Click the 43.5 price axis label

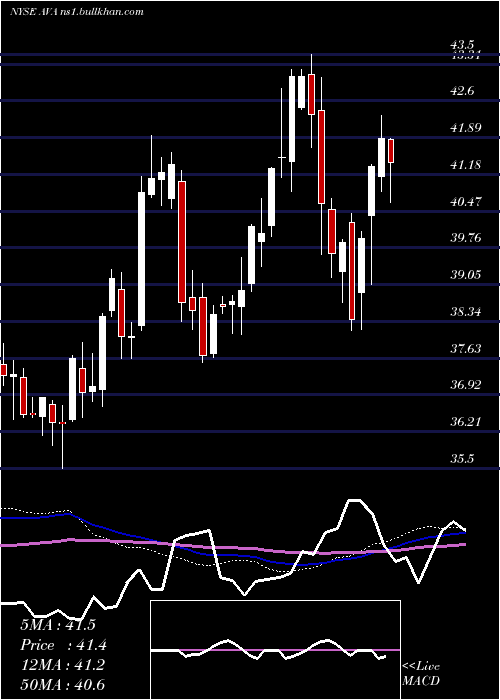[462, 45]
